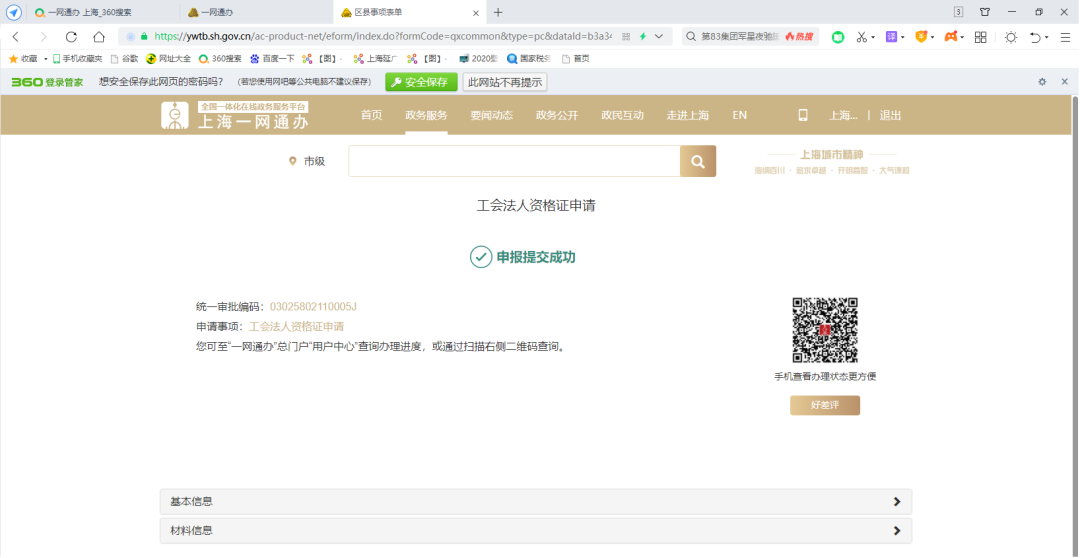
Task: Click the QR code to check status
Action: (825, 330)
